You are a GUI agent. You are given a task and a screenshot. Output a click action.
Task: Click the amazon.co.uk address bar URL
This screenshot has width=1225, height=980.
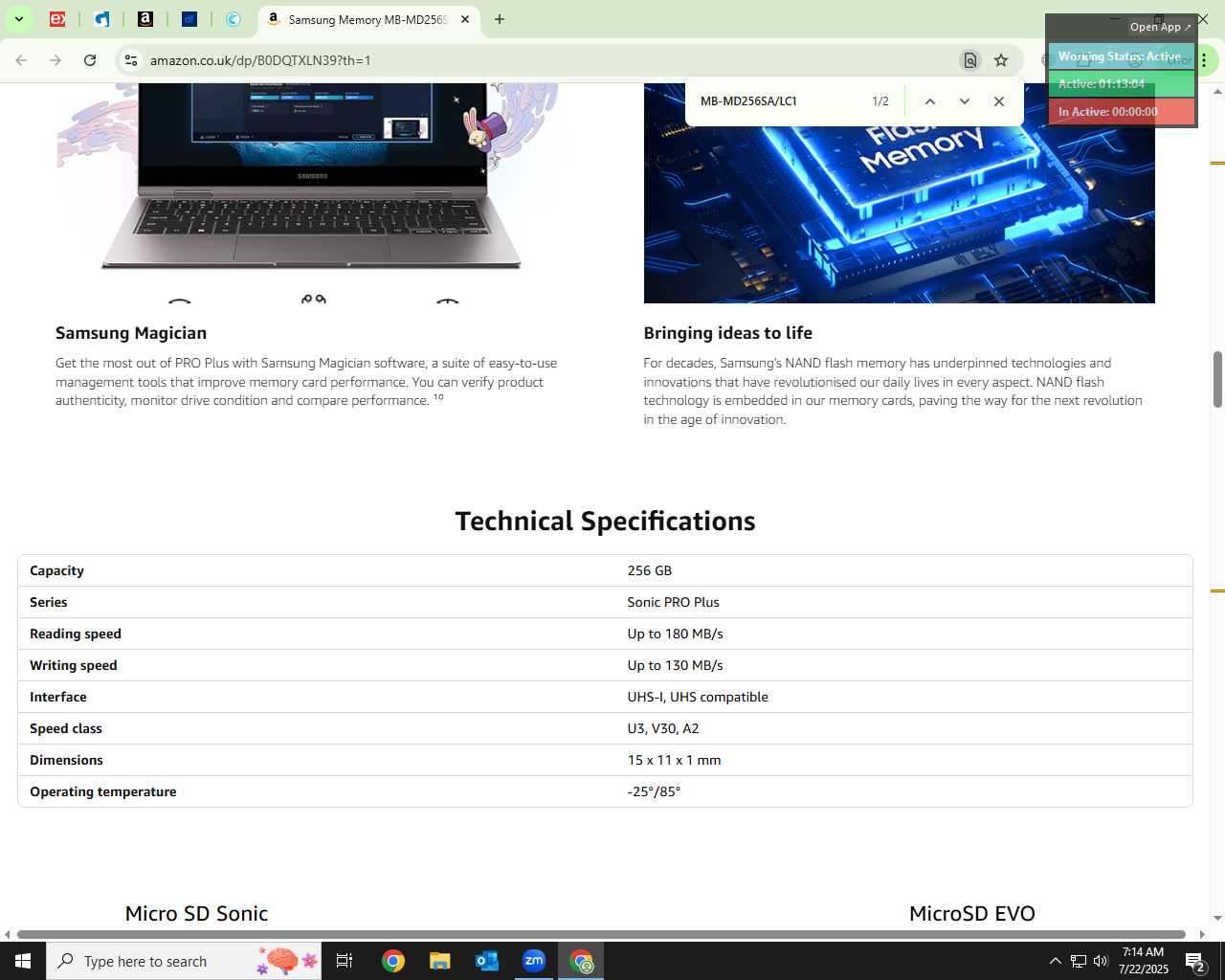[260, 60]
